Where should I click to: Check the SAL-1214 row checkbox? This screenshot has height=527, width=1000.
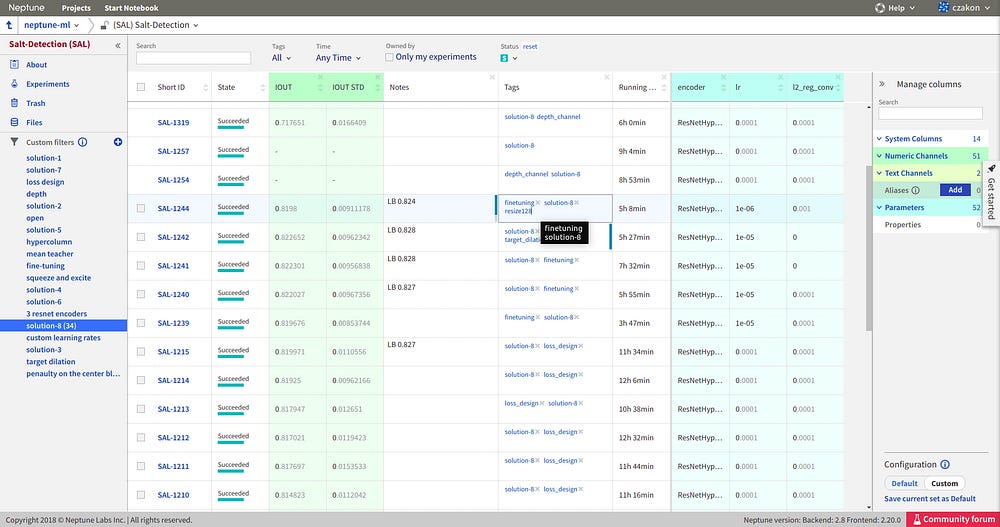click(x=141, y=380)
